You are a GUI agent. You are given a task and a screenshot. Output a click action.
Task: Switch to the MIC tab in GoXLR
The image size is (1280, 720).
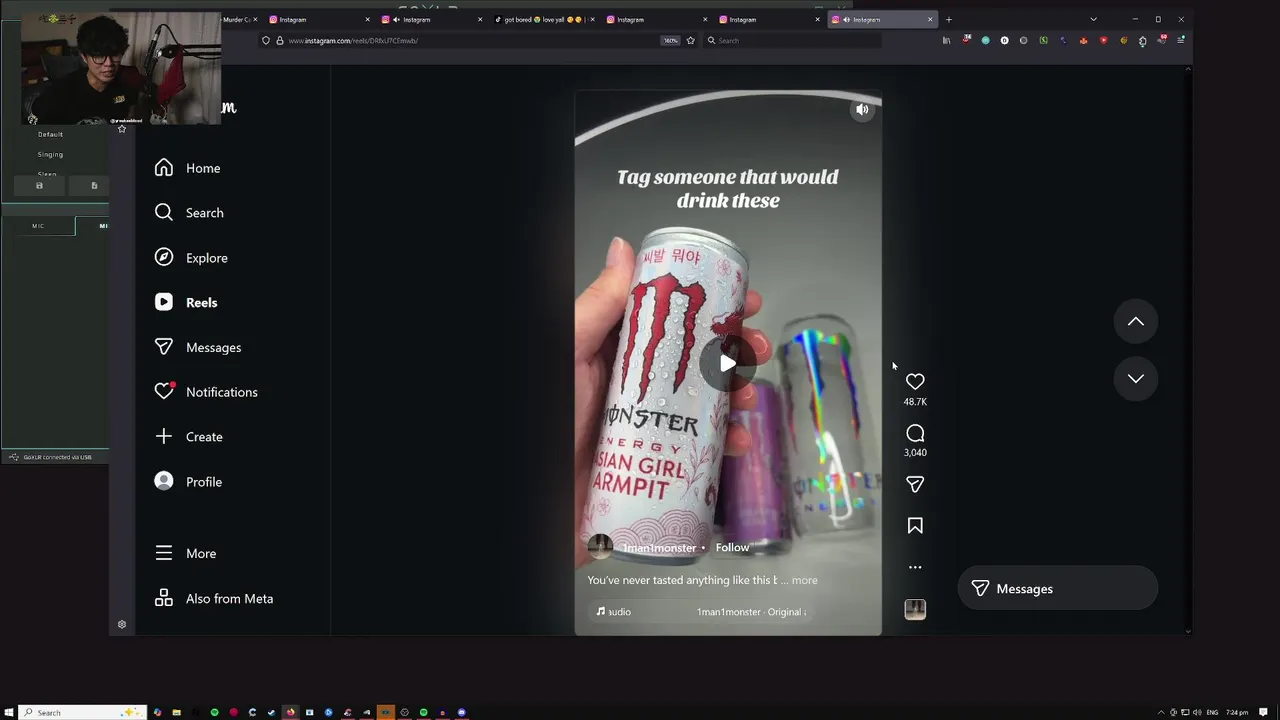[38, 226]
